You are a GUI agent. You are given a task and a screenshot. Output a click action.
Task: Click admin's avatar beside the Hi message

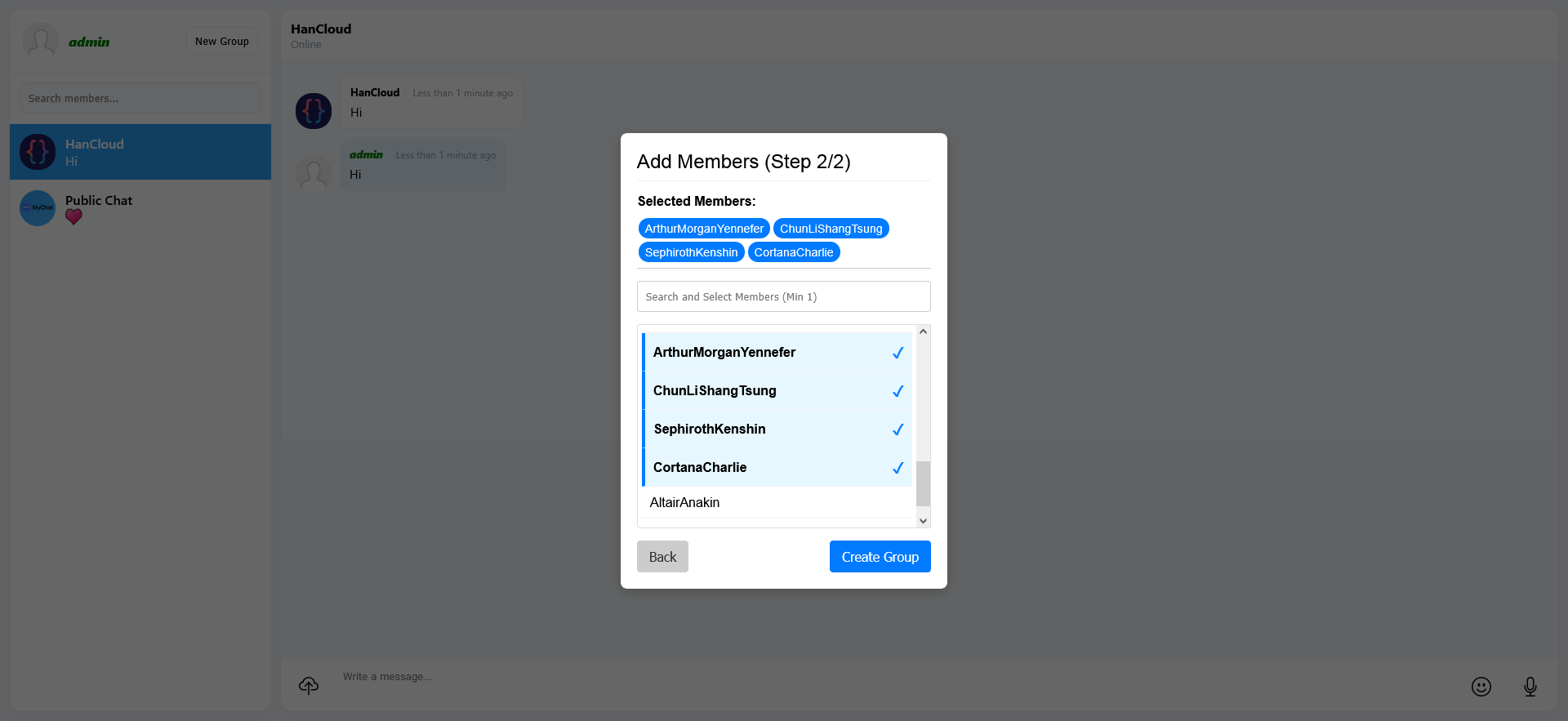coord(314,173)
